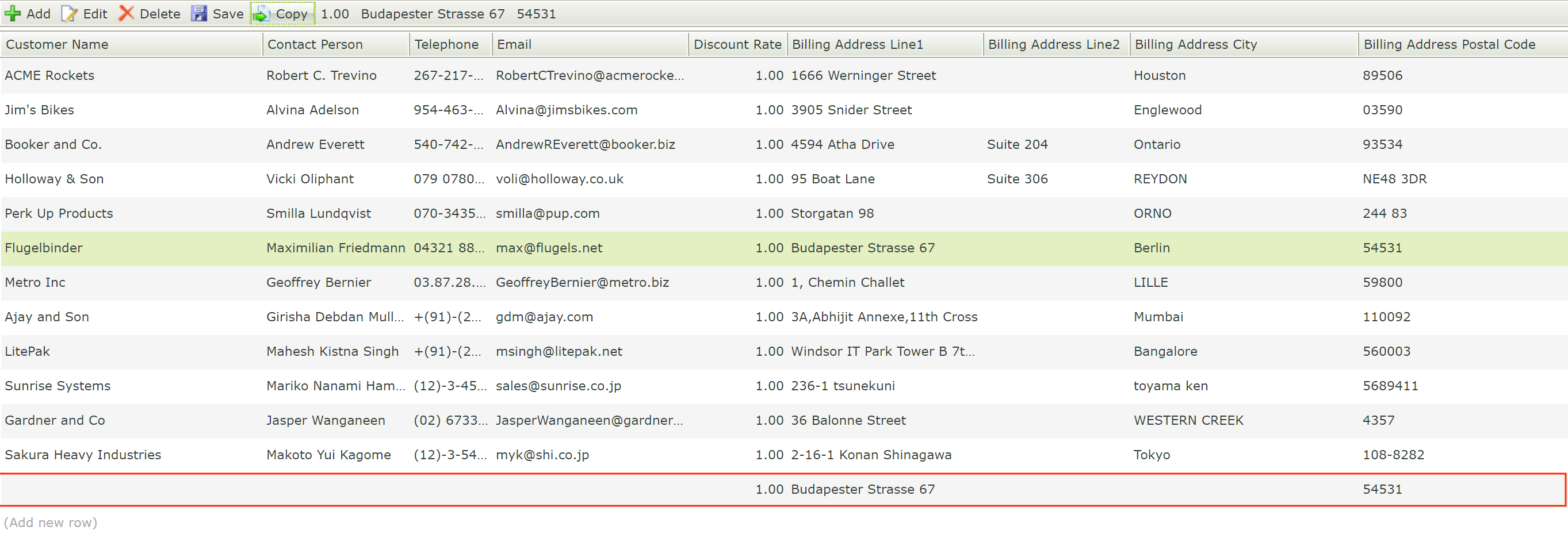Delete the current record via the red X icon
This screenshot has width=1568, height=538.
click(127, 13)
